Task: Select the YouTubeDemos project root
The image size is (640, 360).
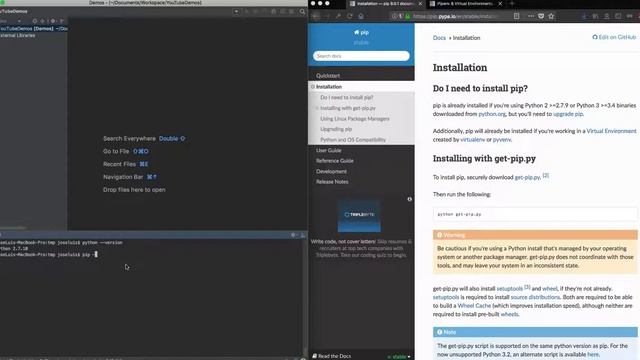Action: coord(33,29)
